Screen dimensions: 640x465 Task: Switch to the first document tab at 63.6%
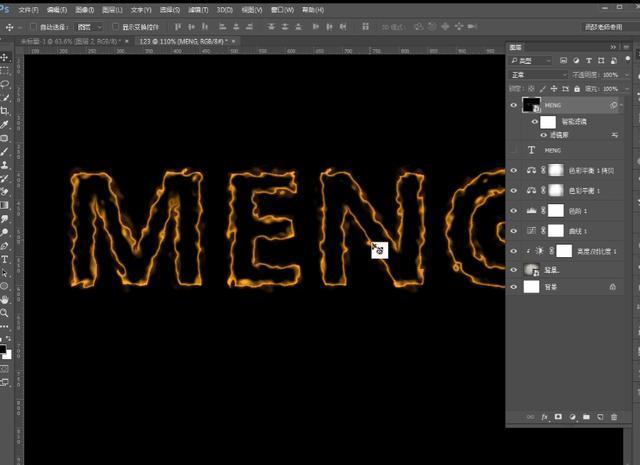pyautogui.click(x=72, y=41)
